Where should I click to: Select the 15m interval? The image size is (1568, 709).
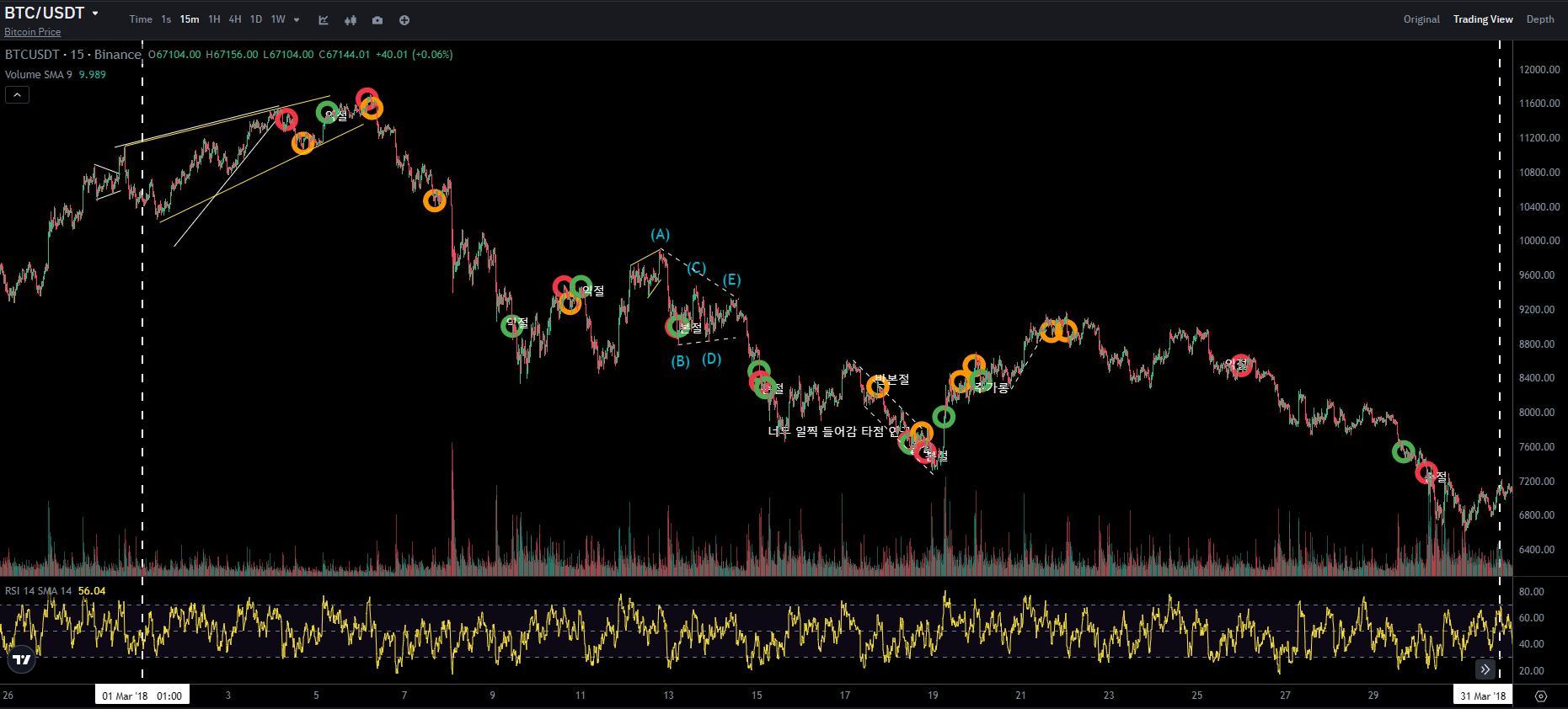190,19
